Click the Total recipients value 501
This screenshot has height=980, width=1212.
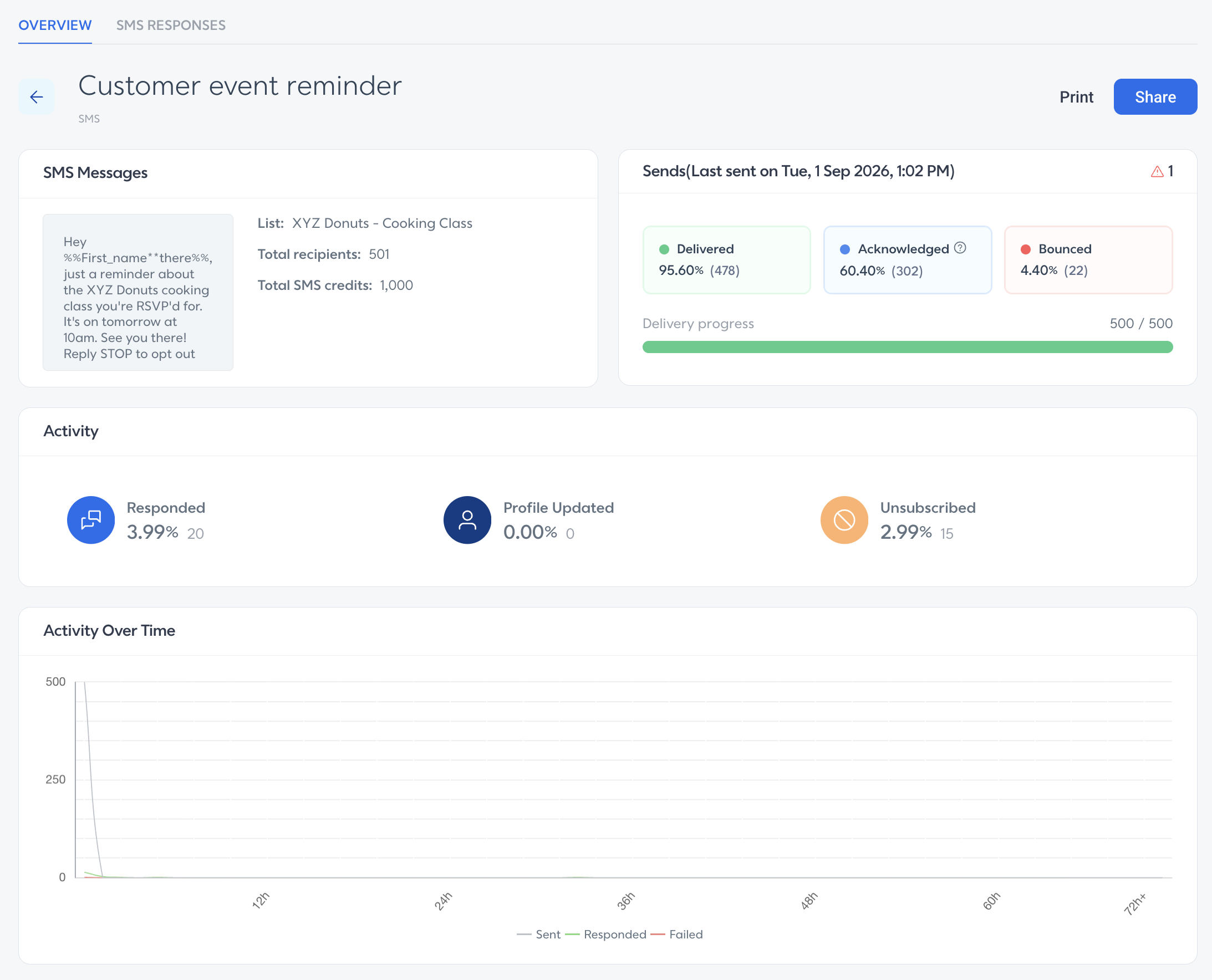379,254
